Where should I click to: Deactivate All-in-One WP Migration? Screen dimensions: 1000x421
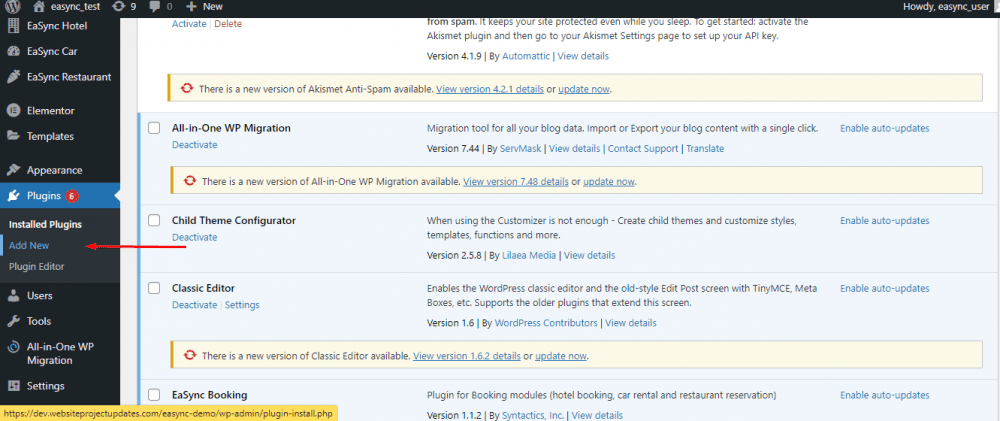(195, 145)
